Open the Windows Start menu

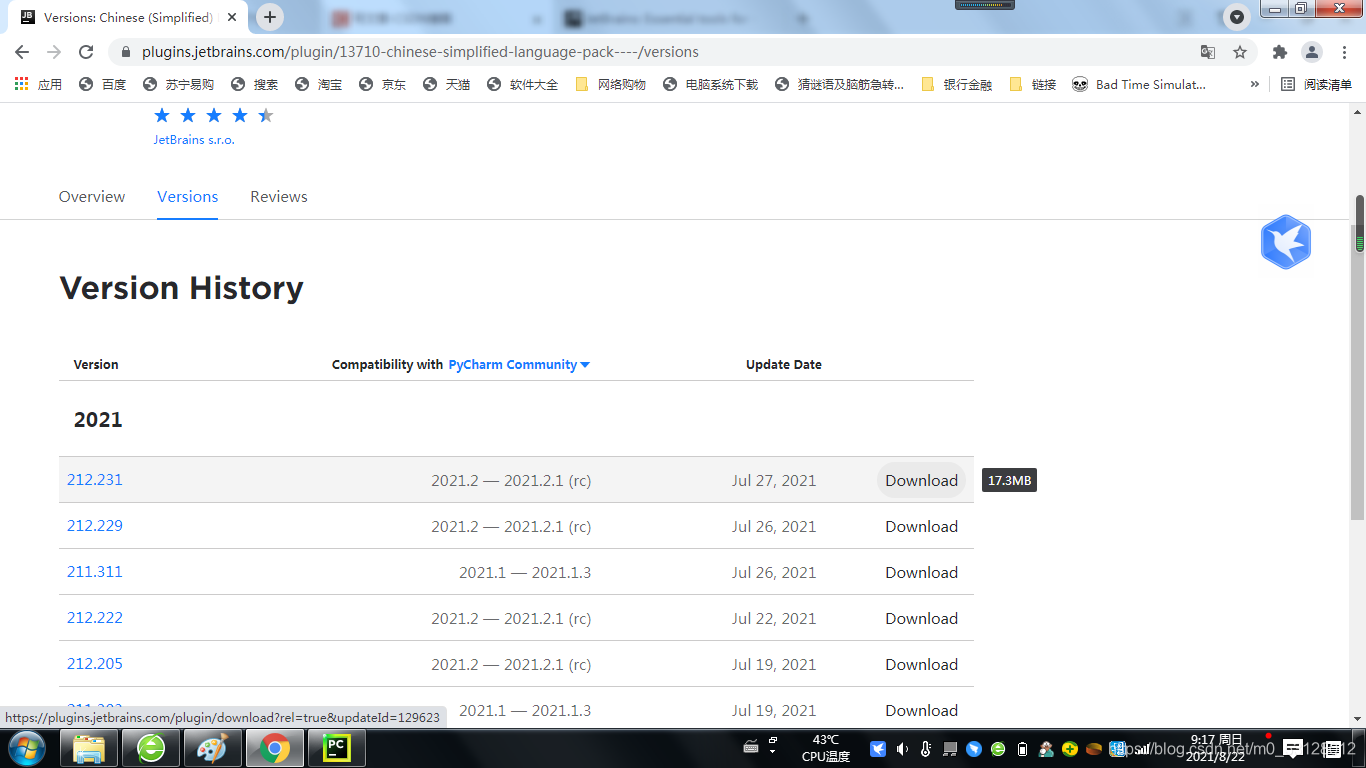(x=26, y=748)
